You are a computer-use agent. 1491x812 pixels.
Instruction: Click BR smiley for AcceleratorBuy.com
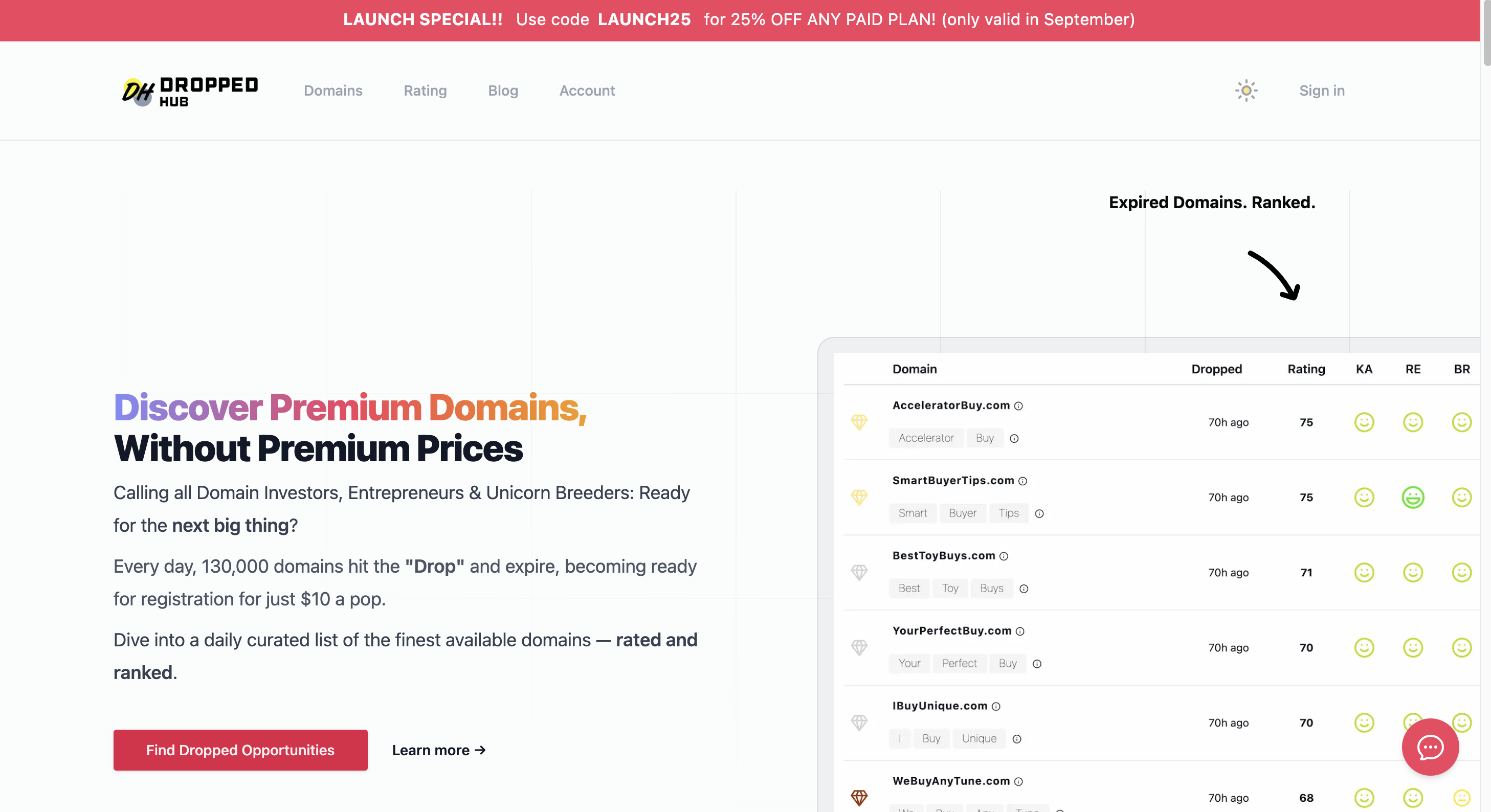[x=1462, y=422]
